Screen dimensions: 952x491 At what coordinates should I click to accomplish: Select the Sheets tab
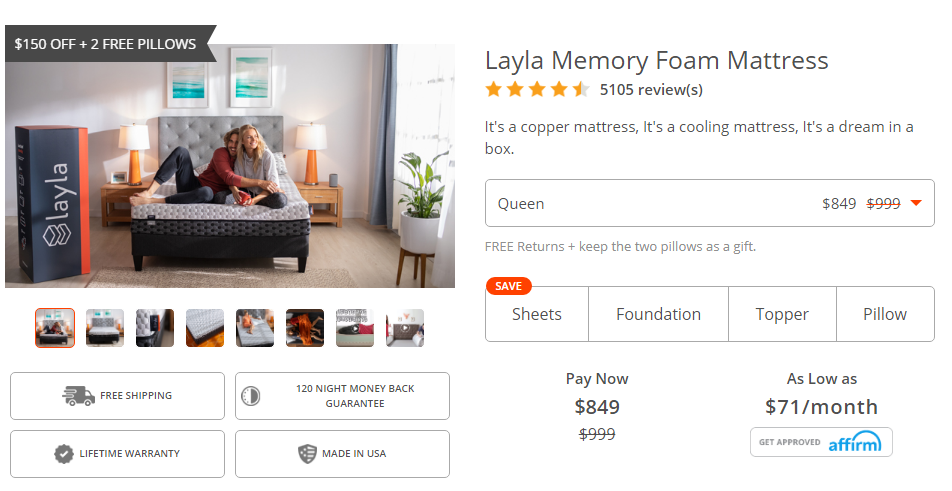tap(537, 314)
